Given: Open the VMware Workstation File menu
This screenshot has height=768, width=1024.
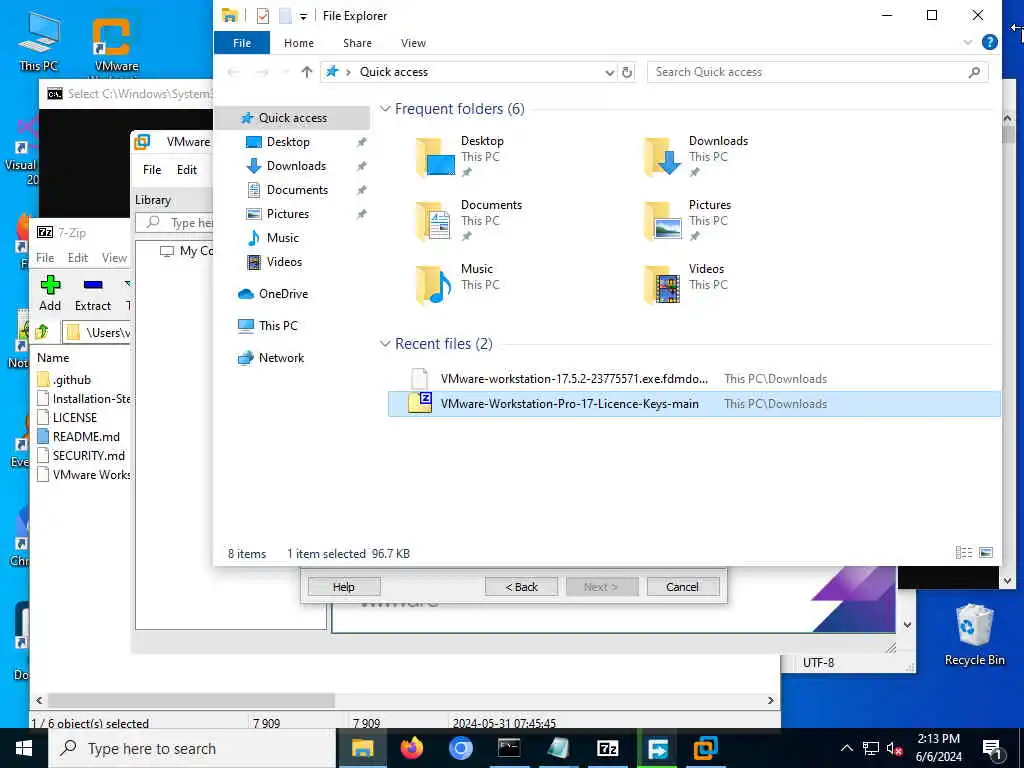Looking at the screenshot, I should coord(152,170).
